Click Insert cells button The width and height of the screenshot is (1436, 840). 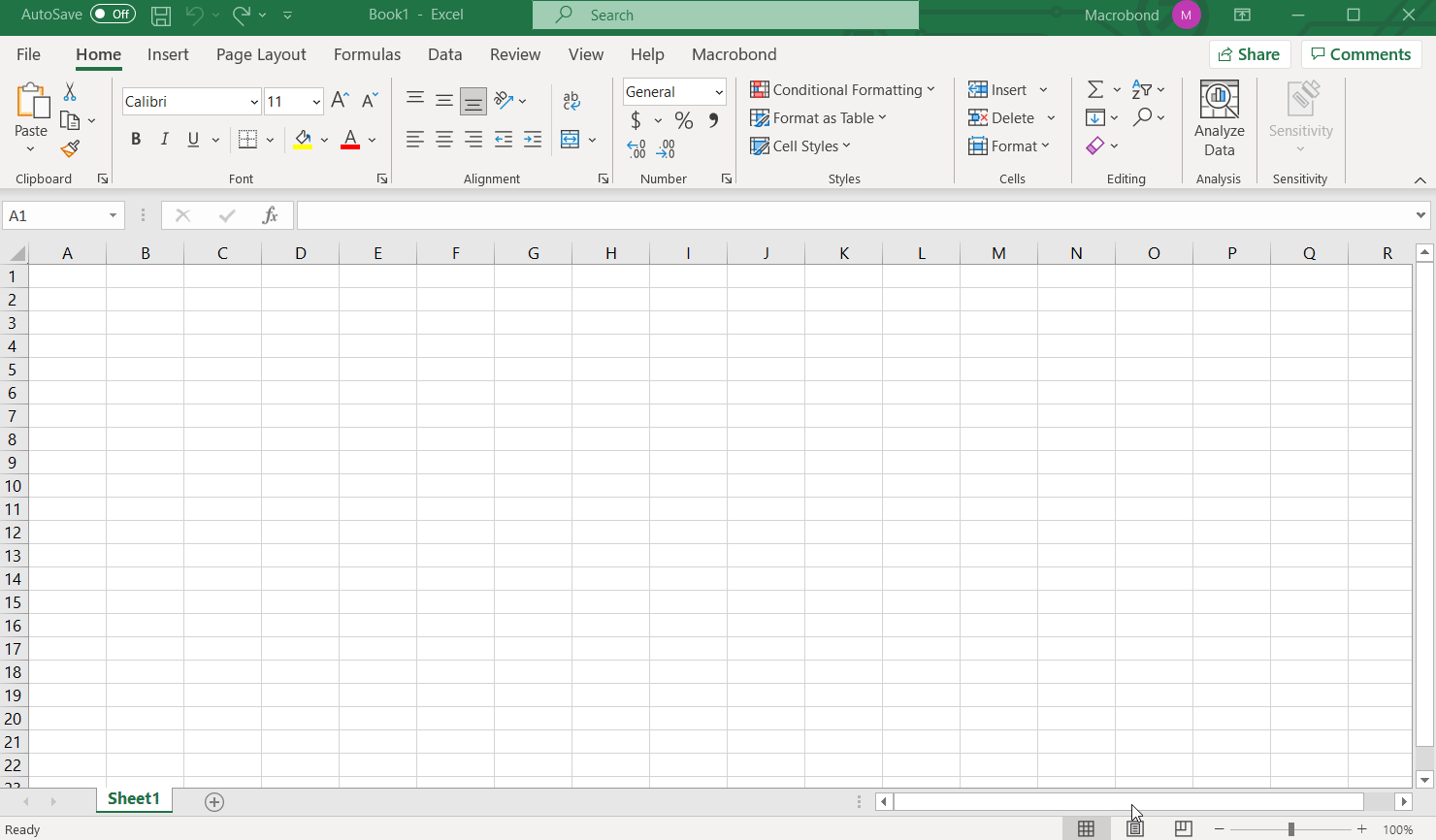(x=998, y=89)
